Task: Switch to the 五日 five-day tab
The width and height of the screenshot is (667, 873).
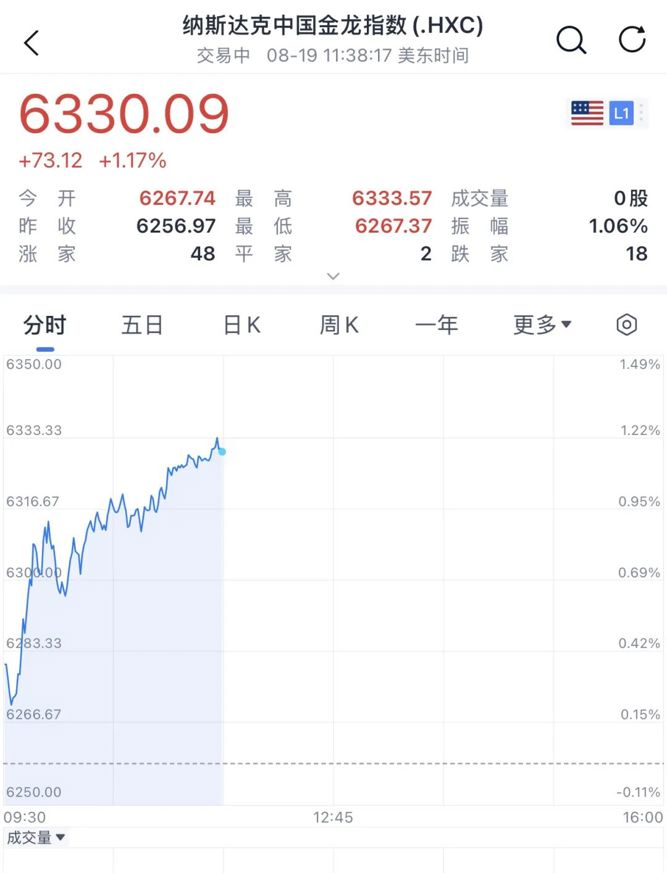Action: [x=142, y=325]
